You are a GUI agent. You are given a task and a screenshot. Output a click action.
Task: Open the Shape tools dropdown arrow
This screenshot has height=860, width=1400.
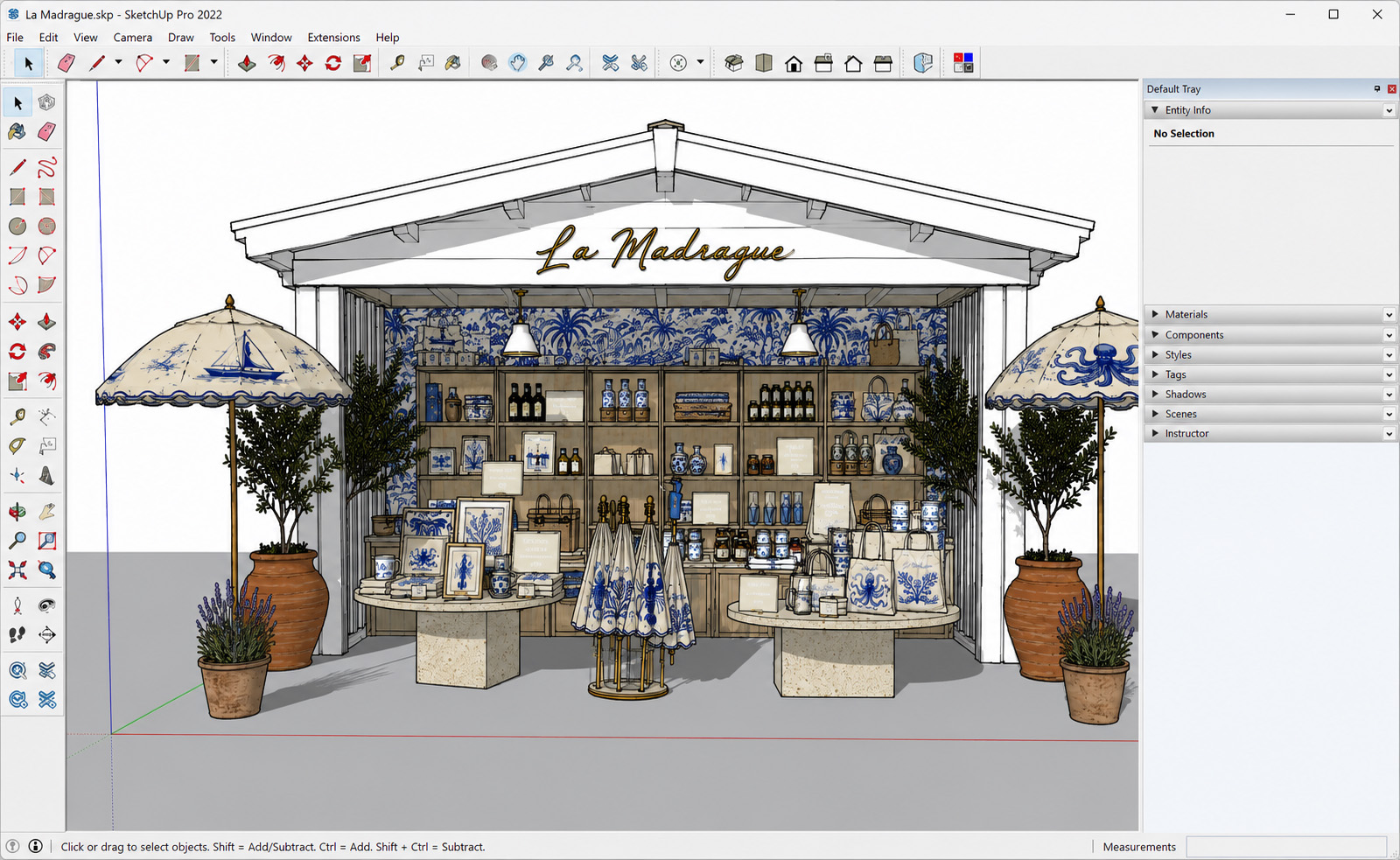click(x=213, y=63)
